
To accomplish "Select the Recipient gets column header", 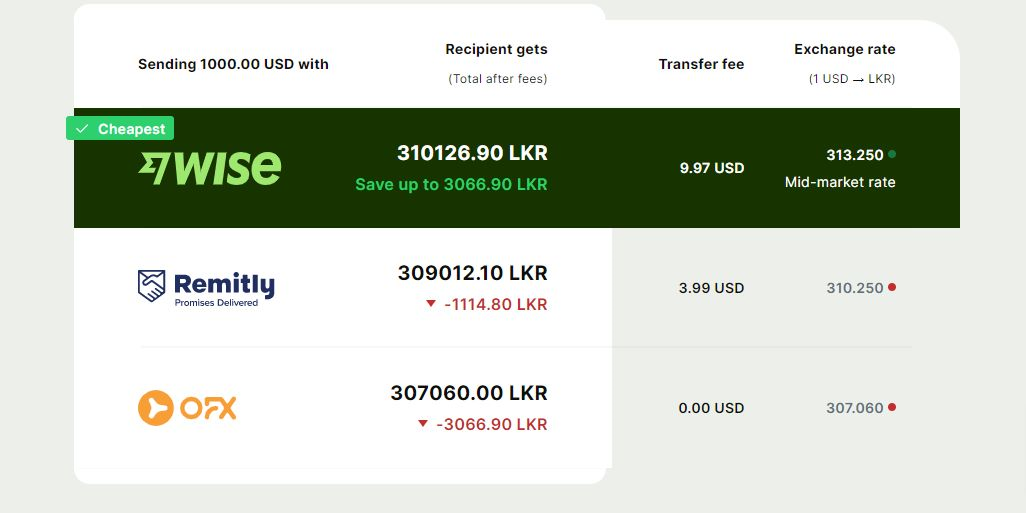I will [497, 49].
